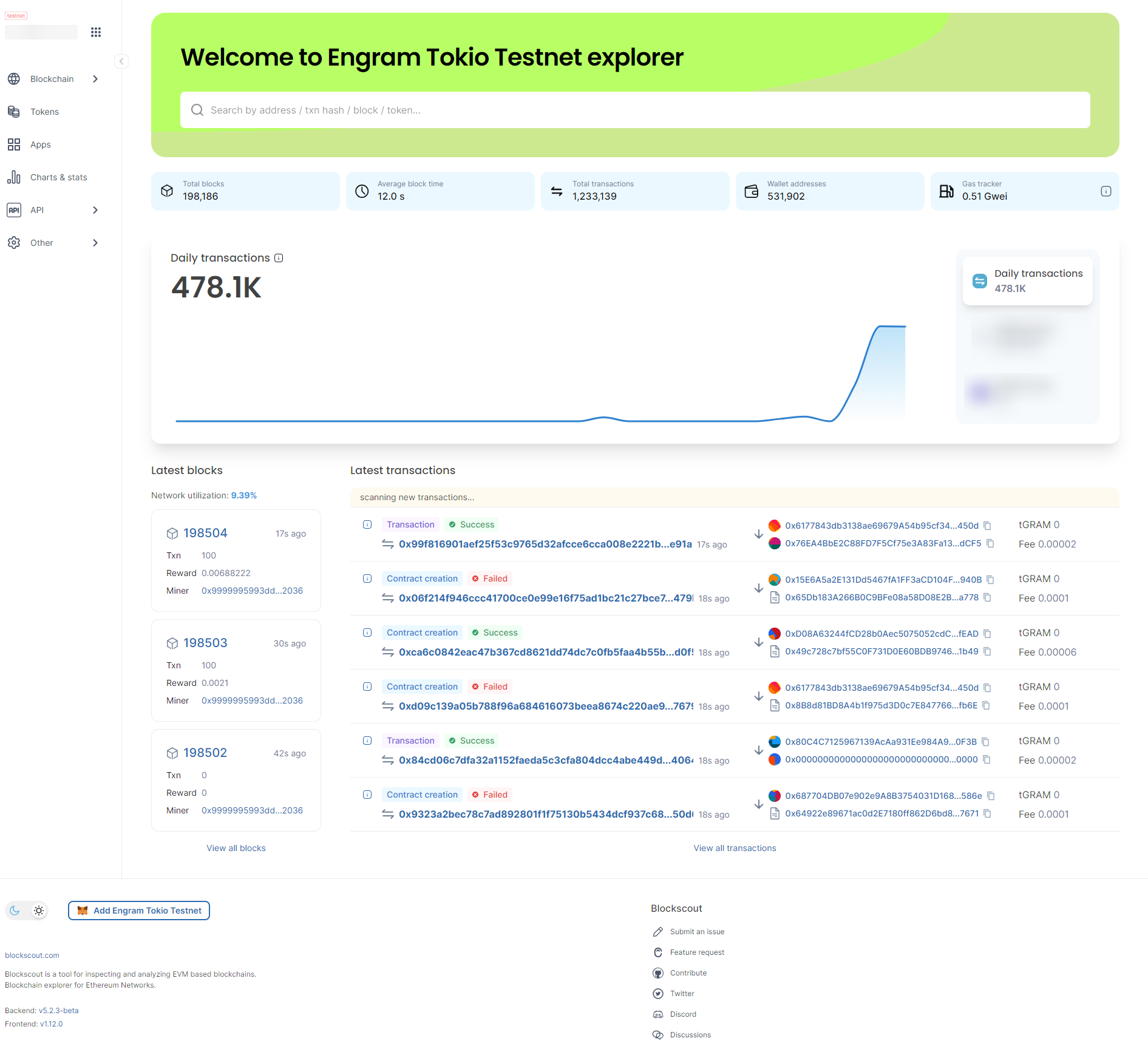Expand the Blockchain menu chevron
The width and height of the screenshot is (1148, 1055).
click(95, 79)
